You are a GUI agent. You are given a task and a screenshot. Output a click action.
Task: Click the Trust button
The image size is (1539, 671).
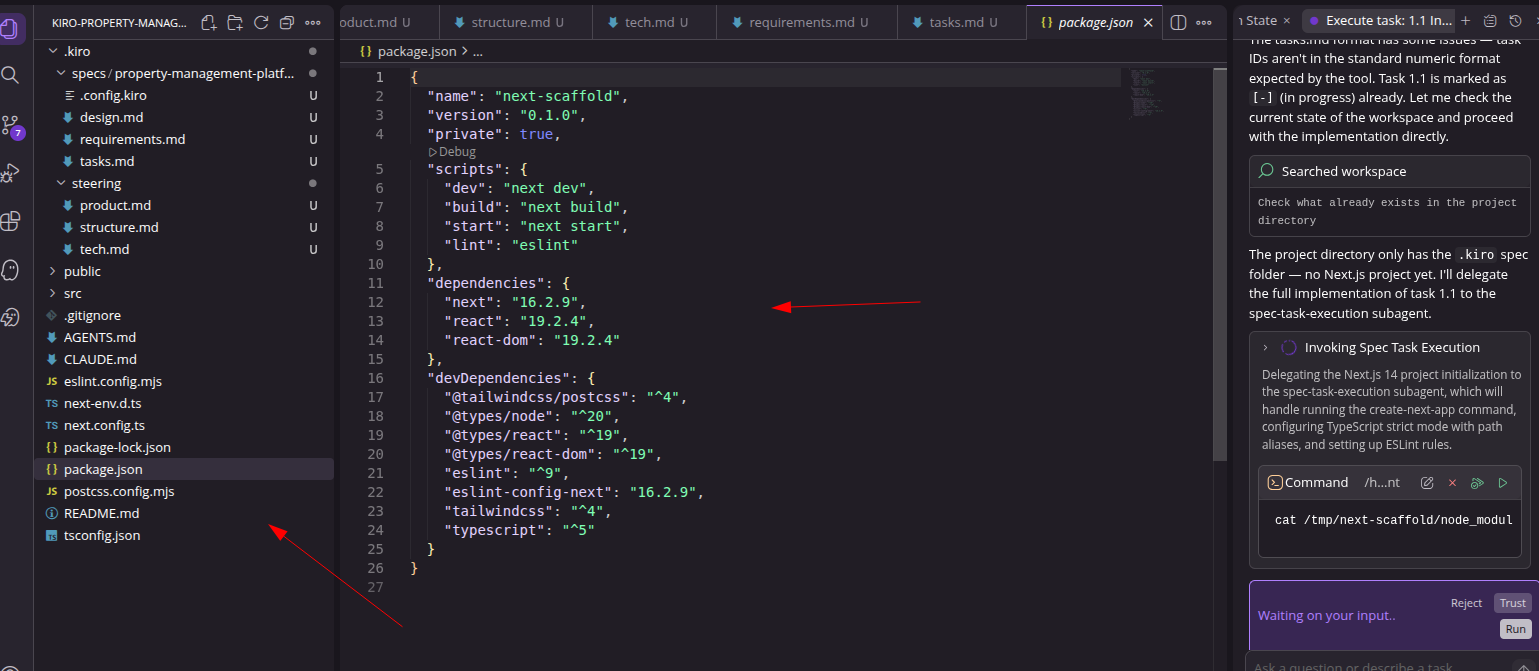coord(1512,603)
